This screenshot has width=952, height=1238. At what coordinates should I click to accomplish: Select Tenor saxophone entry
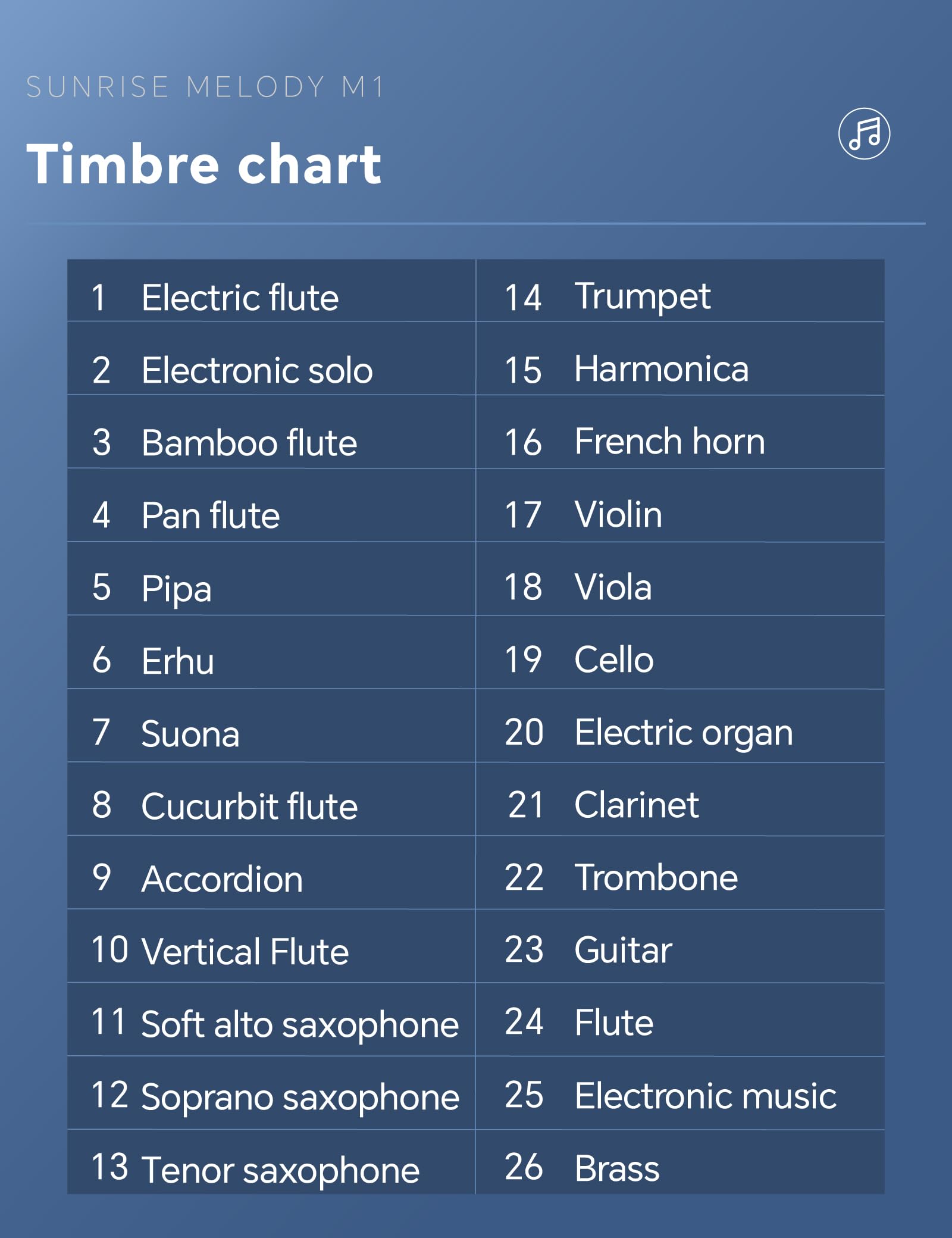point(271,1162)
